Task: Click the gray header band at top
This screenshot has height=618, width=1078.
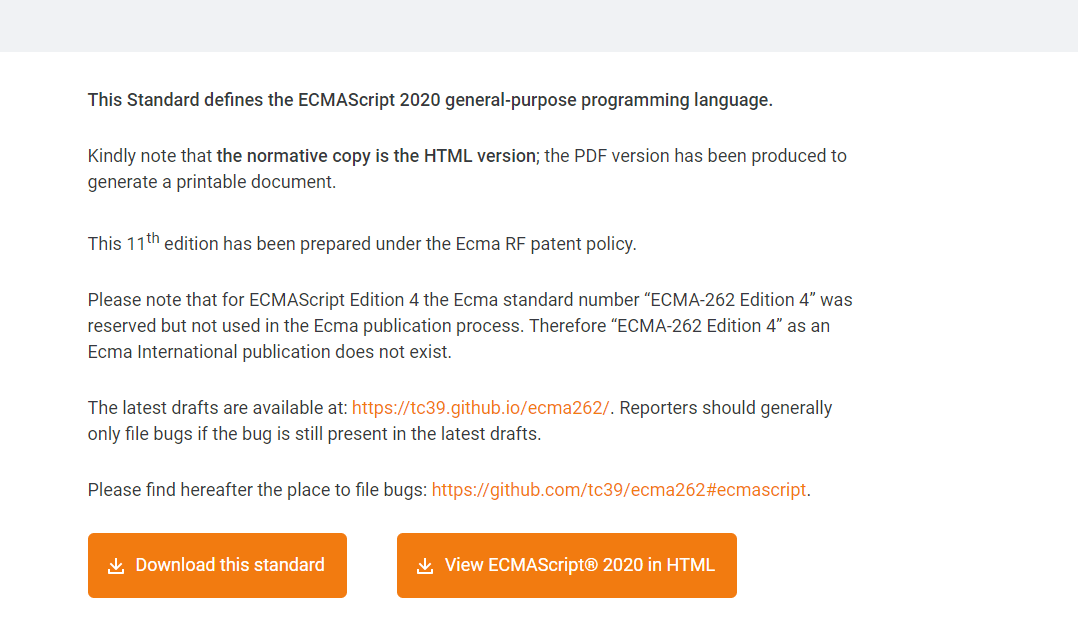Action: tap(539, 25)
